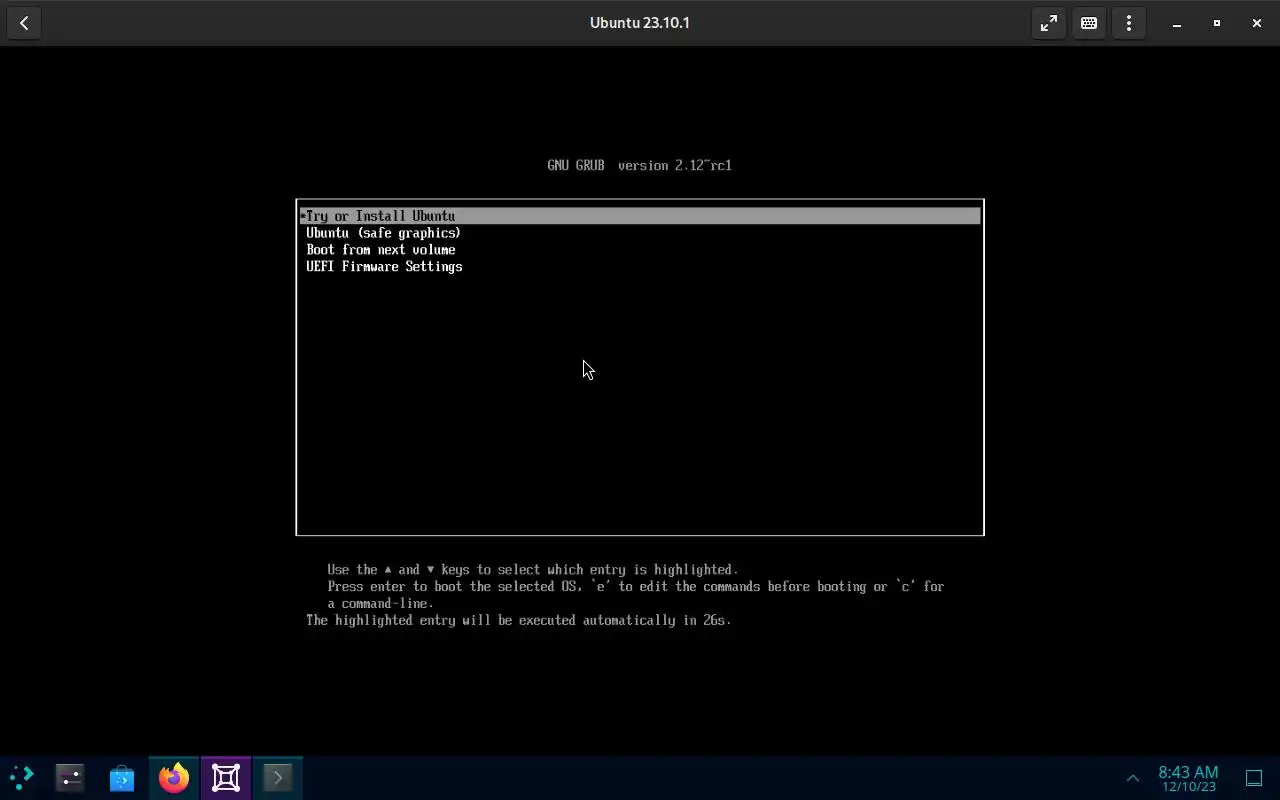Image resolution: width=1280 pixels, height=800 pixels.
Task: Maximize the Ubuntu 23.10.1 window
Action: pos(1217,23)
